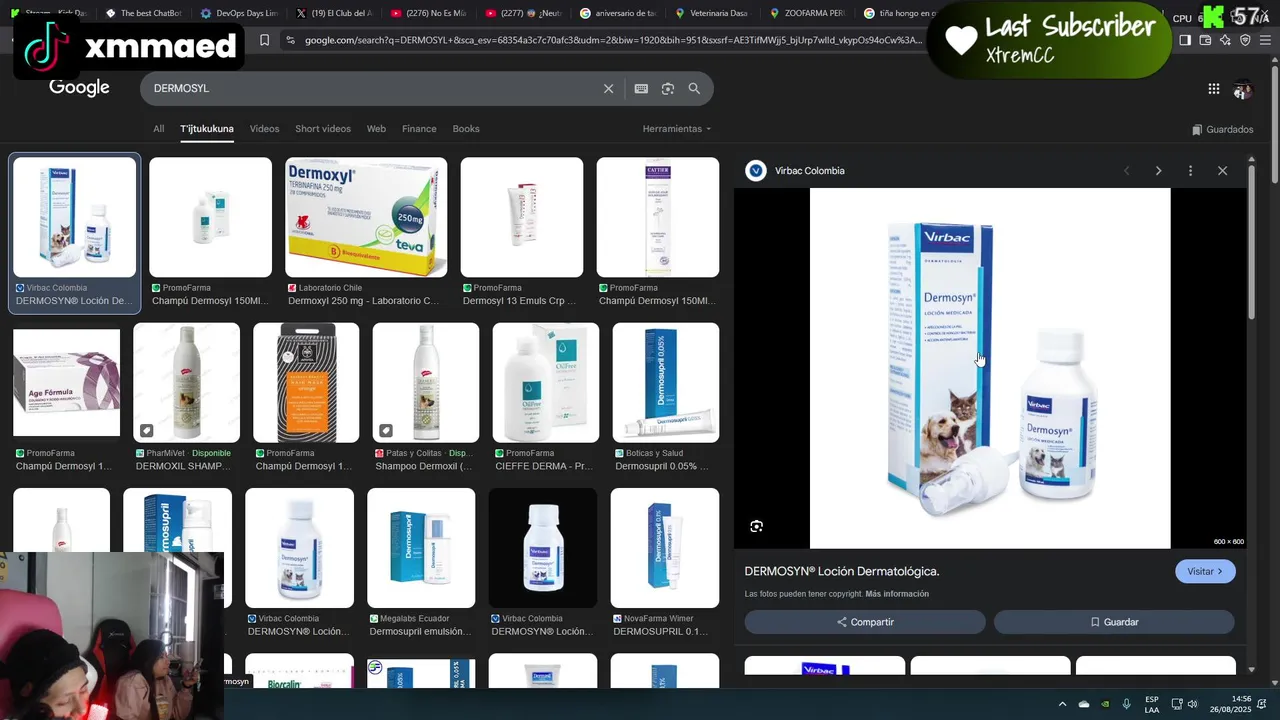Image resolution: width=1280 pixels, height=720 pixels.
Task: Clear the DERMOSYL search text
Action: (x=608, y=88)
